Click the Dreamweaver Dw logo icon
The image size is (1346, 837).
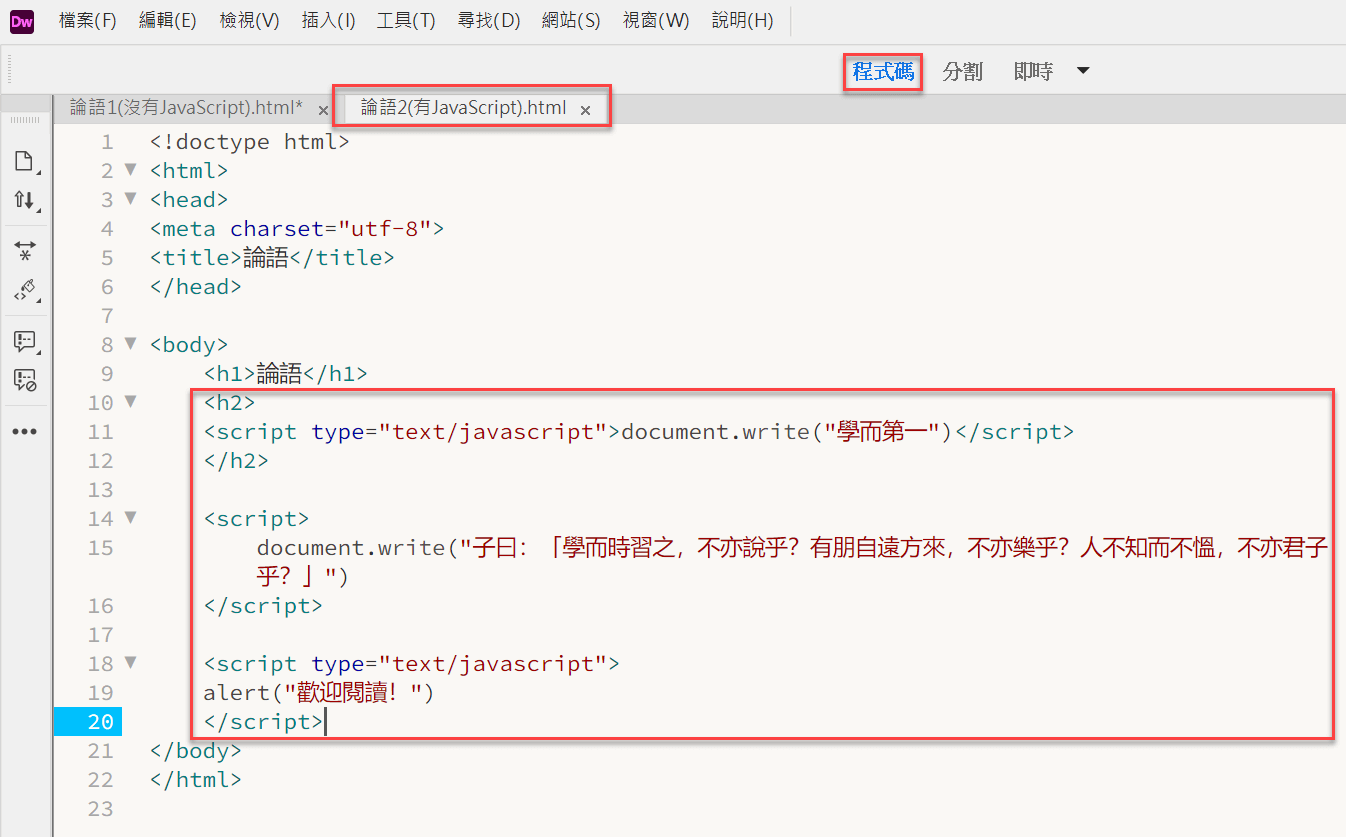22,21
